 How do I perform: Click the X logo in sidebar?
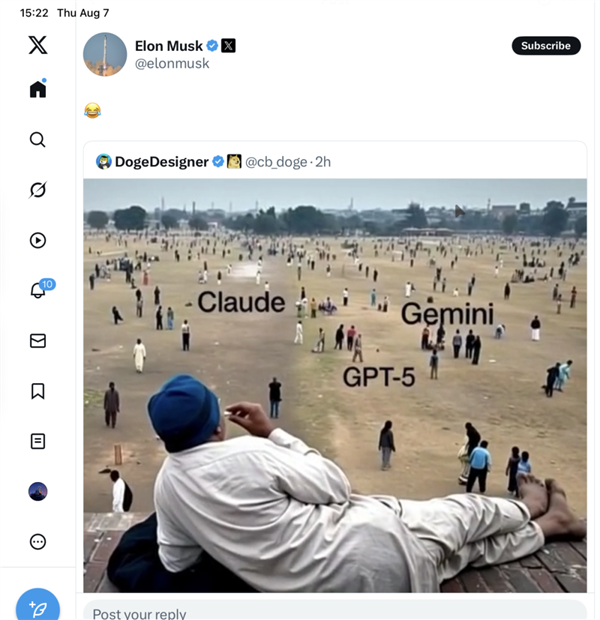(x=38, y=45)
